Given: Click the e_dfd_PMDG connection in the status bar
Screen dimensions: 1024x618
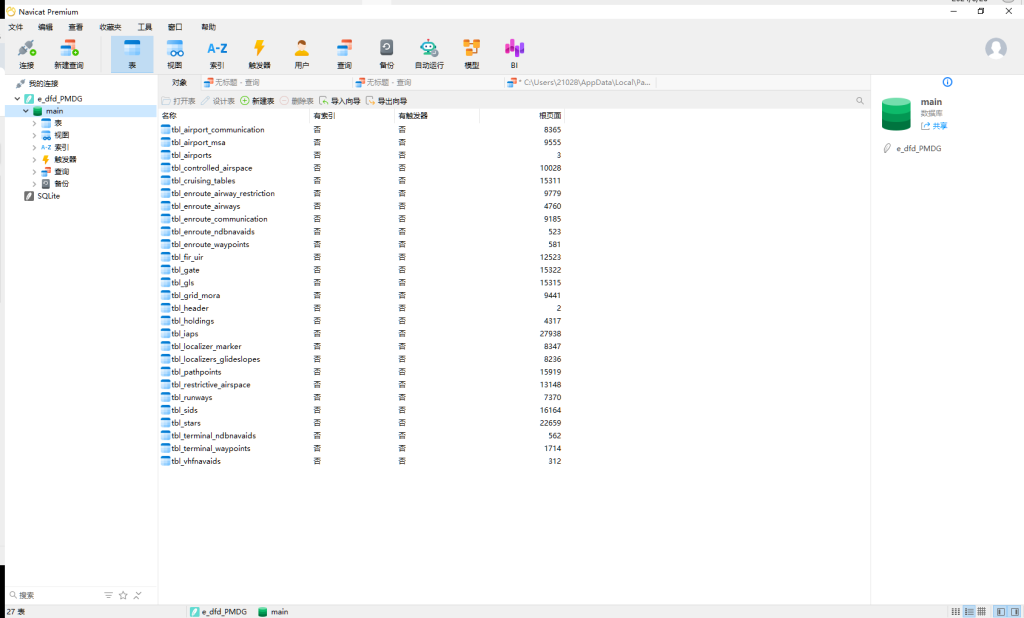Looking at the screenshot, I should point(219,611).
